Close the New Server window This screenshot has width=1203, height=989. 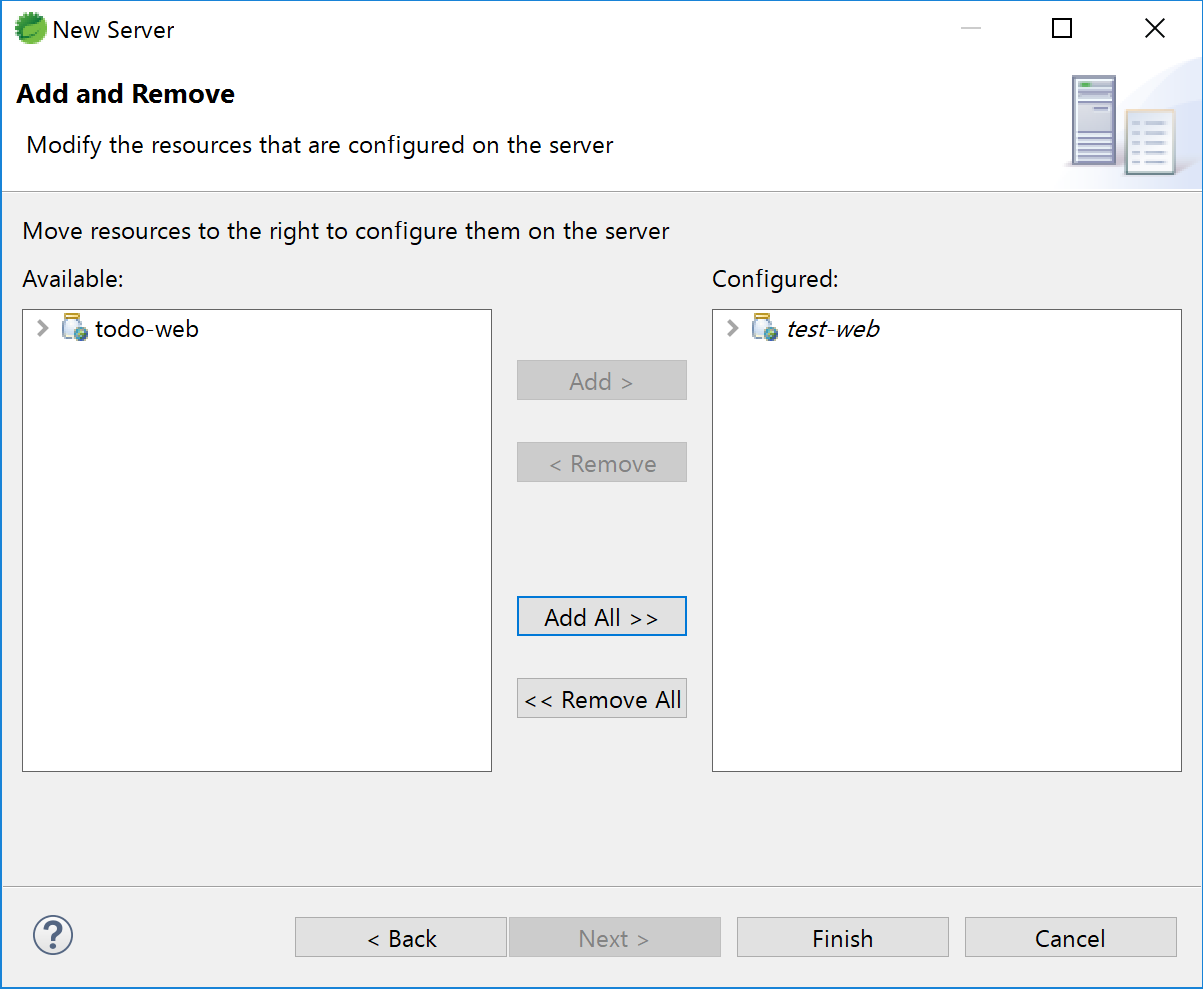point(1154,29)
